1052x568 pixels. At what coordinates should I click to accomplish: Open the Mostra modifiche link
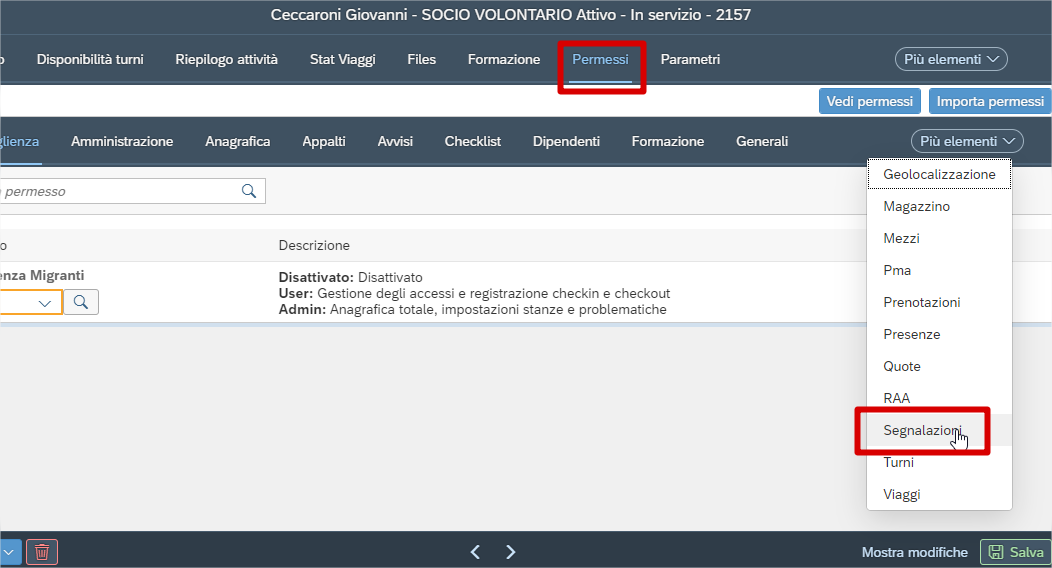pyautogui.click(x=914, y=552)
